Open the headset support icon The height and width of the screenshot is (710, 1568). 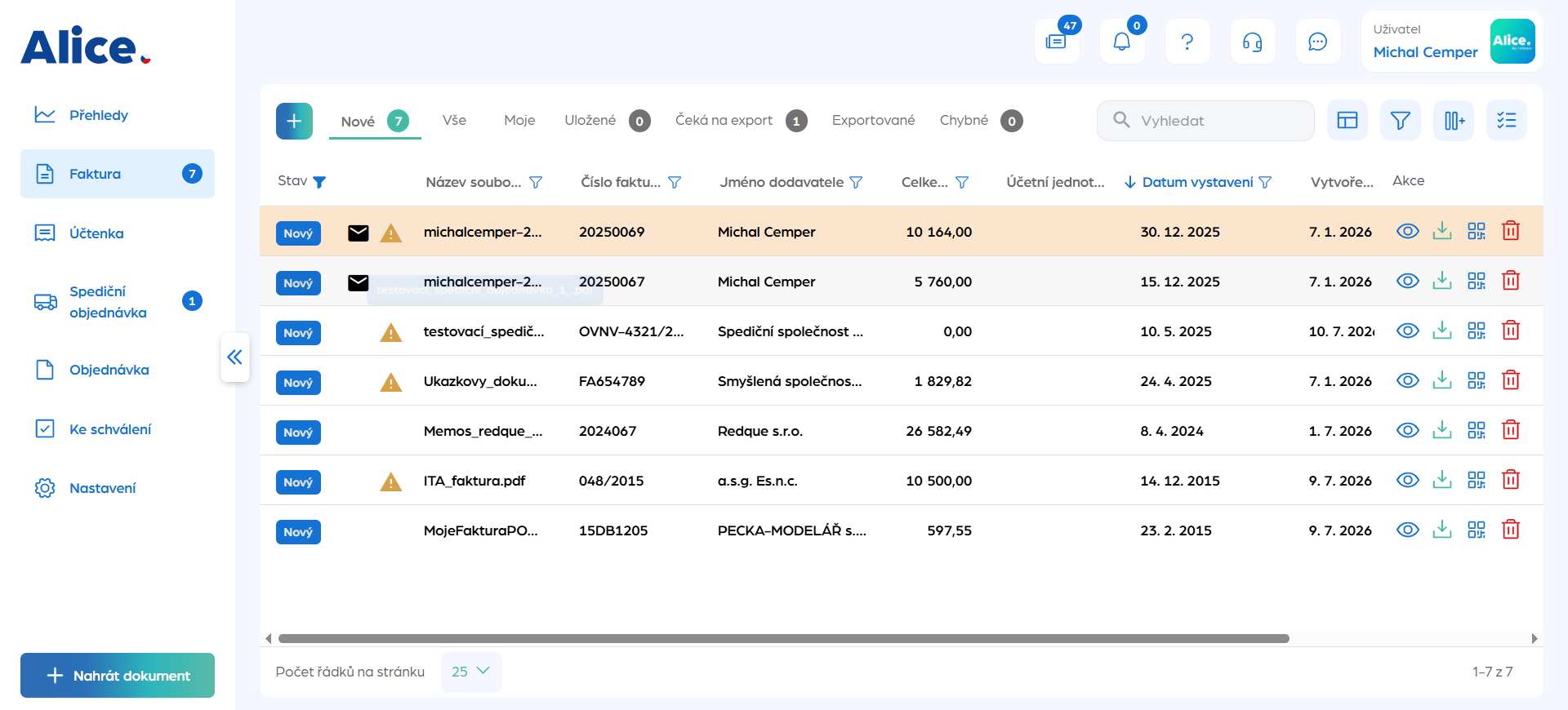[1253, 41]
